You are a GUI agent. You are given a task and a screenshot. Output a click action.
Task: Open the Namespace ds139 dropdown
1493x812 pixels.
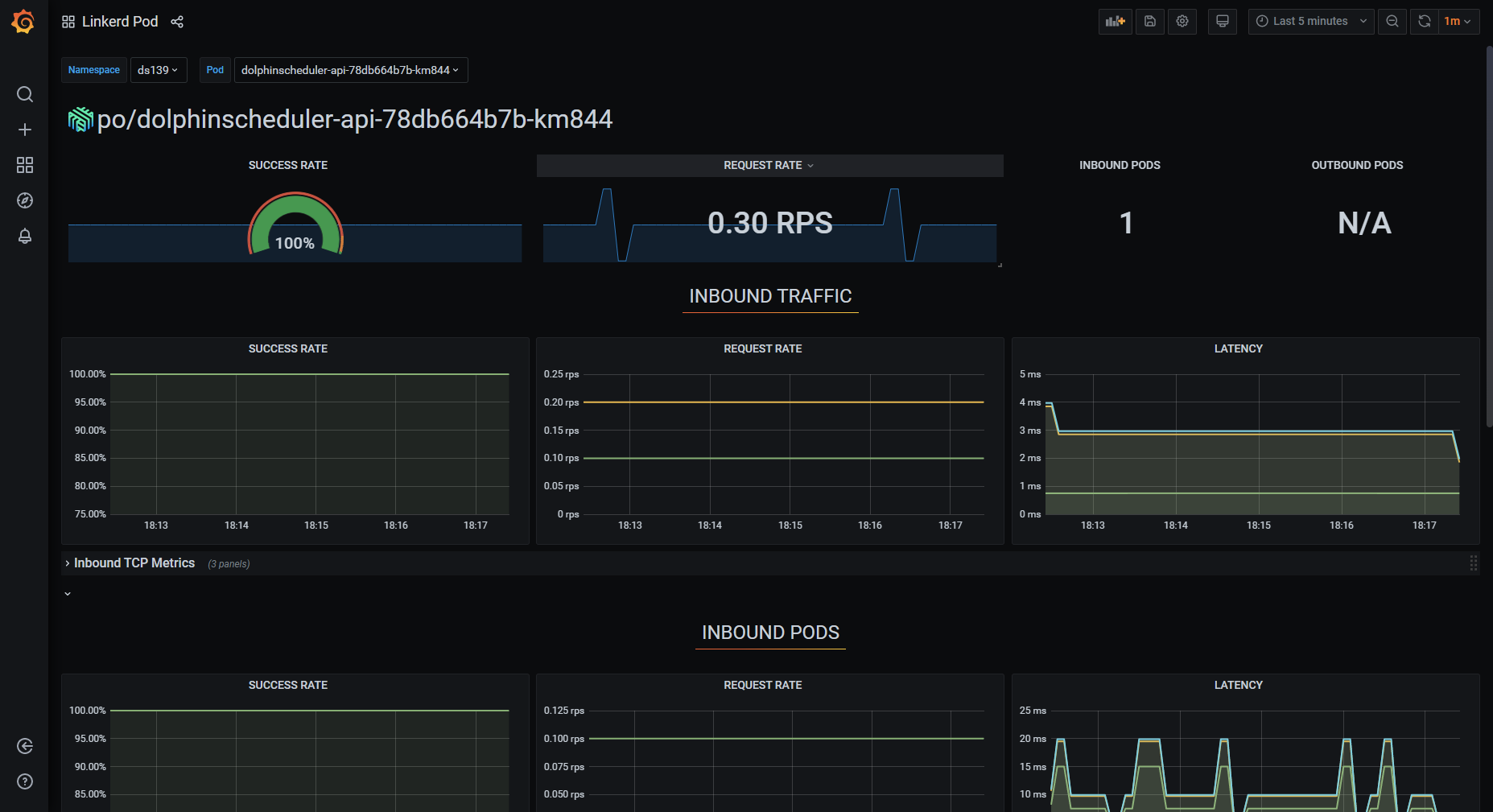coord(159,70)
